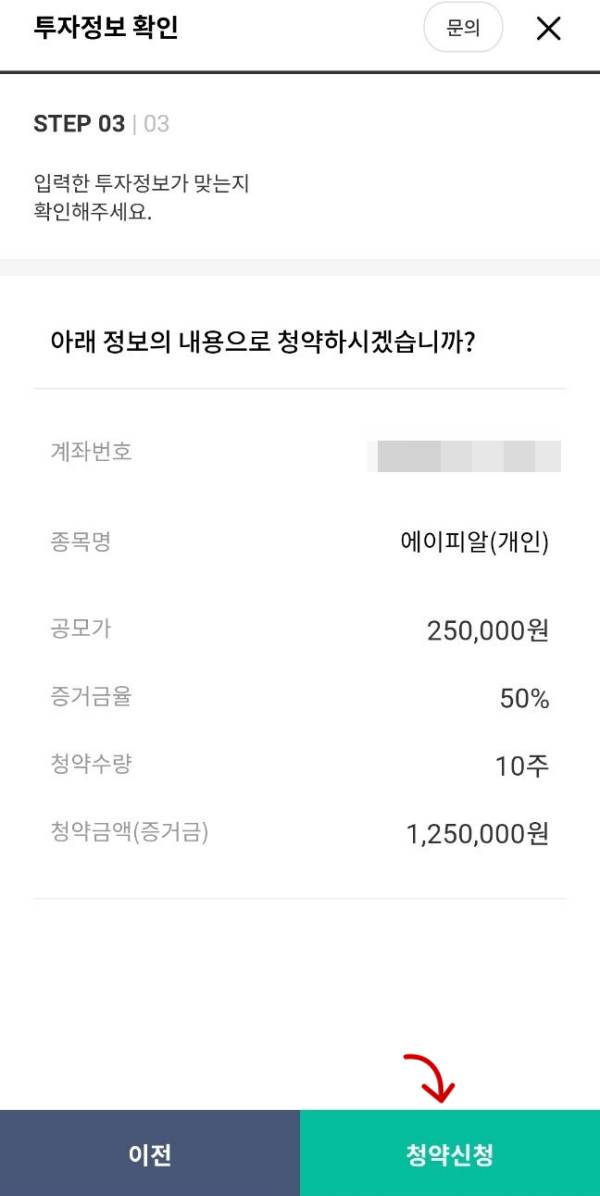This screenshot has height=1196, width=600.
Task: Select the 이전 previous button
Action: (x=150, y=1152)
